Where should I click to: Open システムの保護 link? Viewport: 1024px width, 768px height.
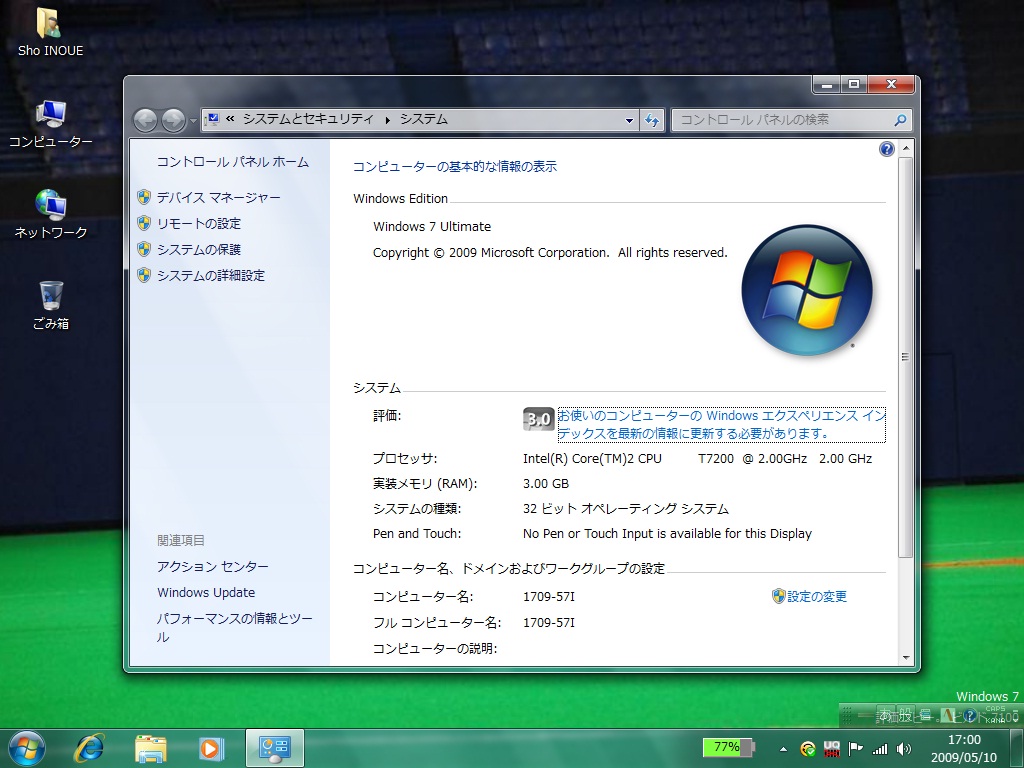coord(199,249)
